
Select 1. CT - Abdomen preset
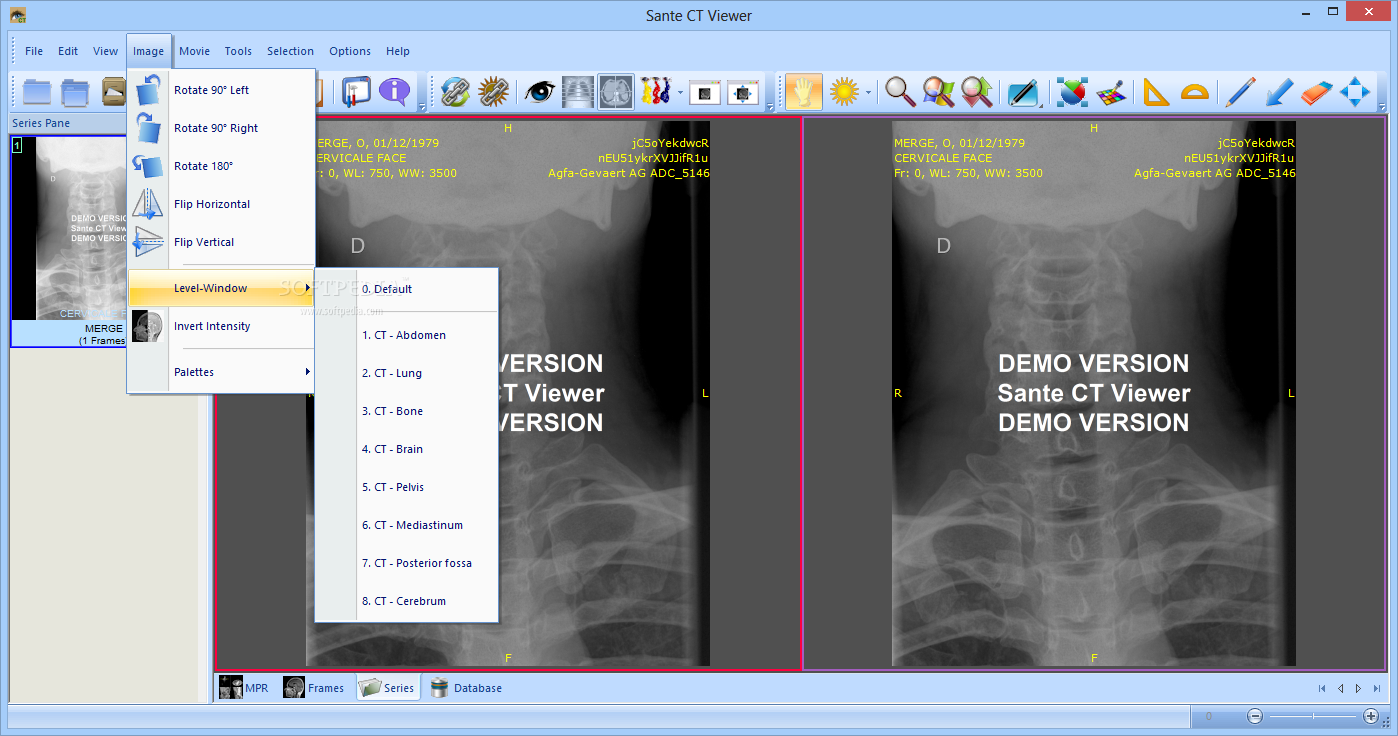[407, 335]
